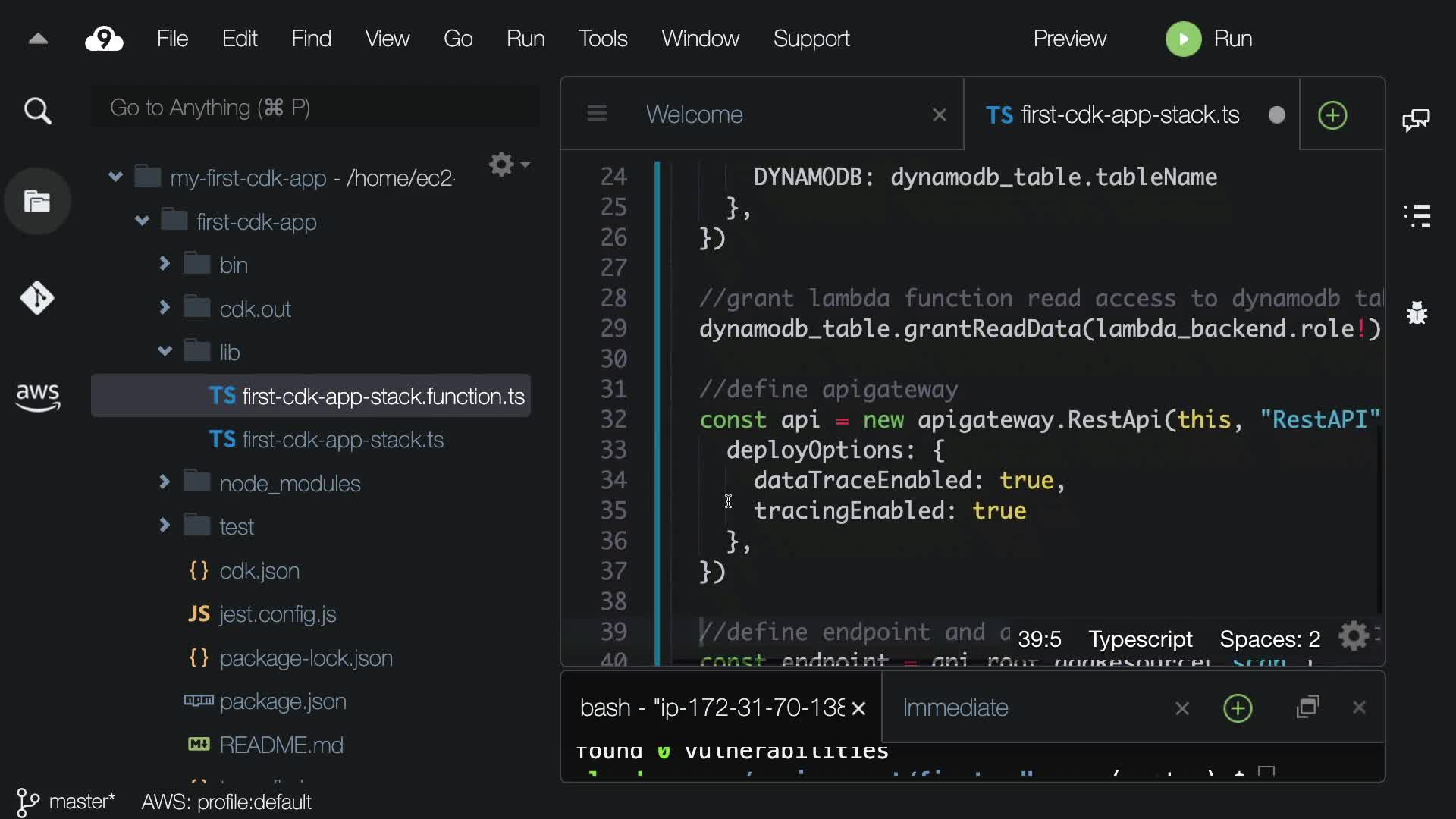Open the AWS Toolkit panel
The height and width of the screenshot is (819, 1456).
click(x=37, y=396)
